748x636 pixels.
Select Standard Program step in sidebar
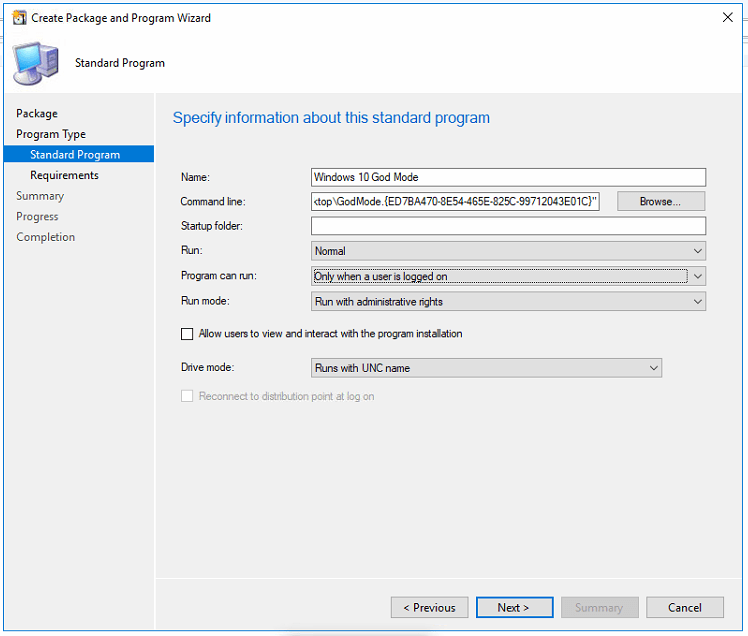[x=79, y=154]
